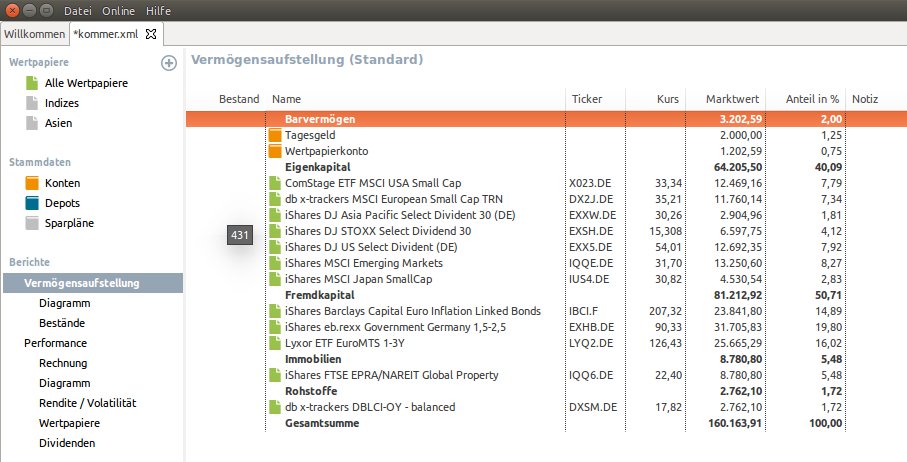Switch to the Willkommen tab

coord(35,34)
